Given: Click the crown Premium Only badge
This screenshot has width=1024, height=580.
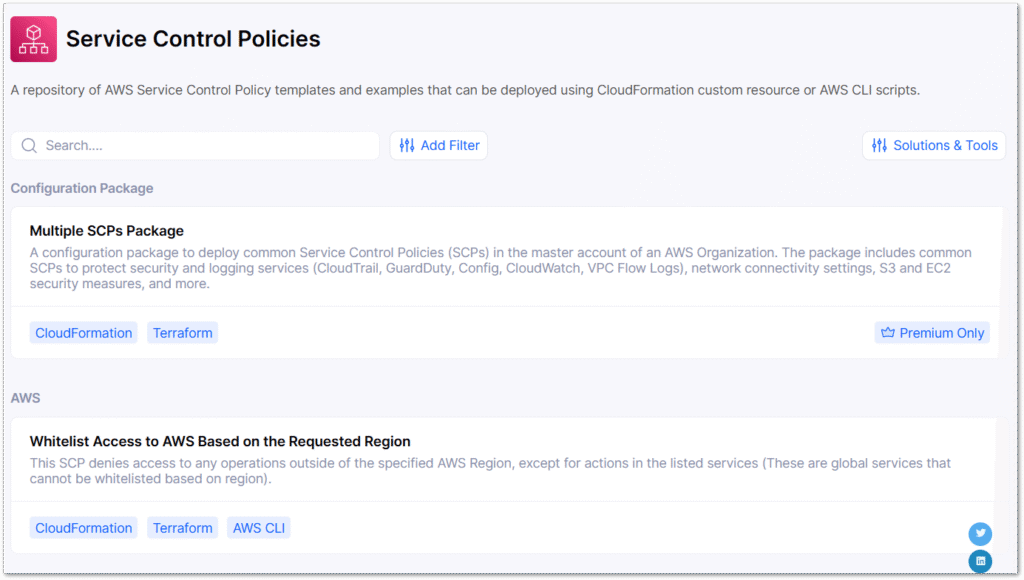Looking at the screenshot, I should click(932, 333).
